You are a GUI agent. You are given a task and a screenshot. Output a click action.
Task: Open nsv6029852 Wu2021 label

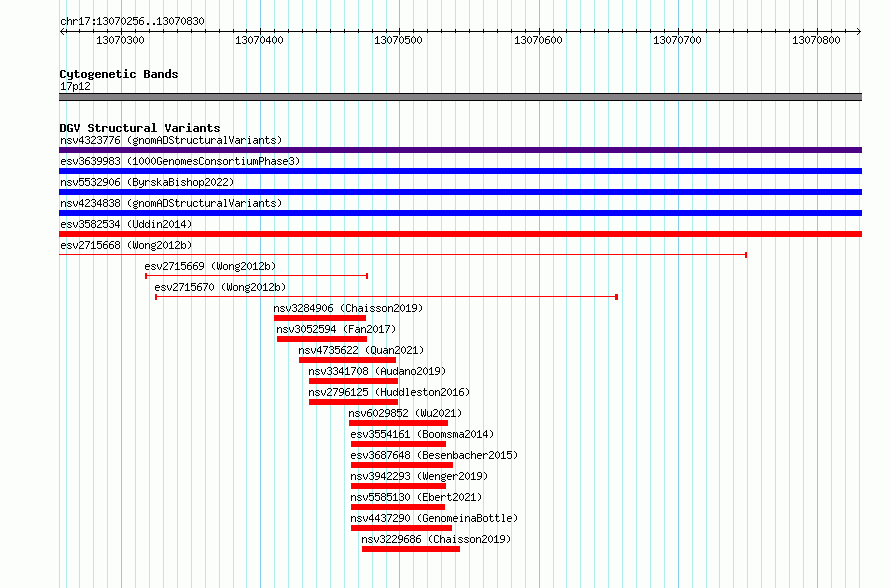tap(405, 413)
